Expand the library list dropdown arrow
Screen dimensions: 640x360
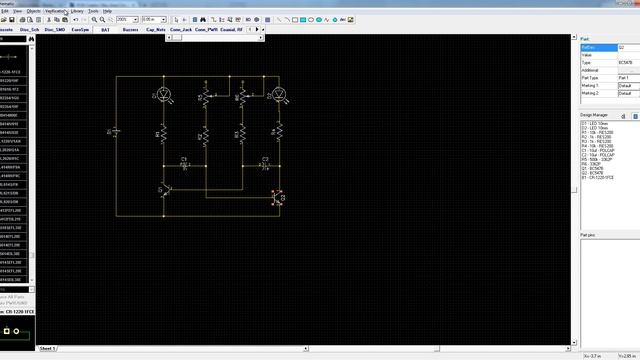31,289
